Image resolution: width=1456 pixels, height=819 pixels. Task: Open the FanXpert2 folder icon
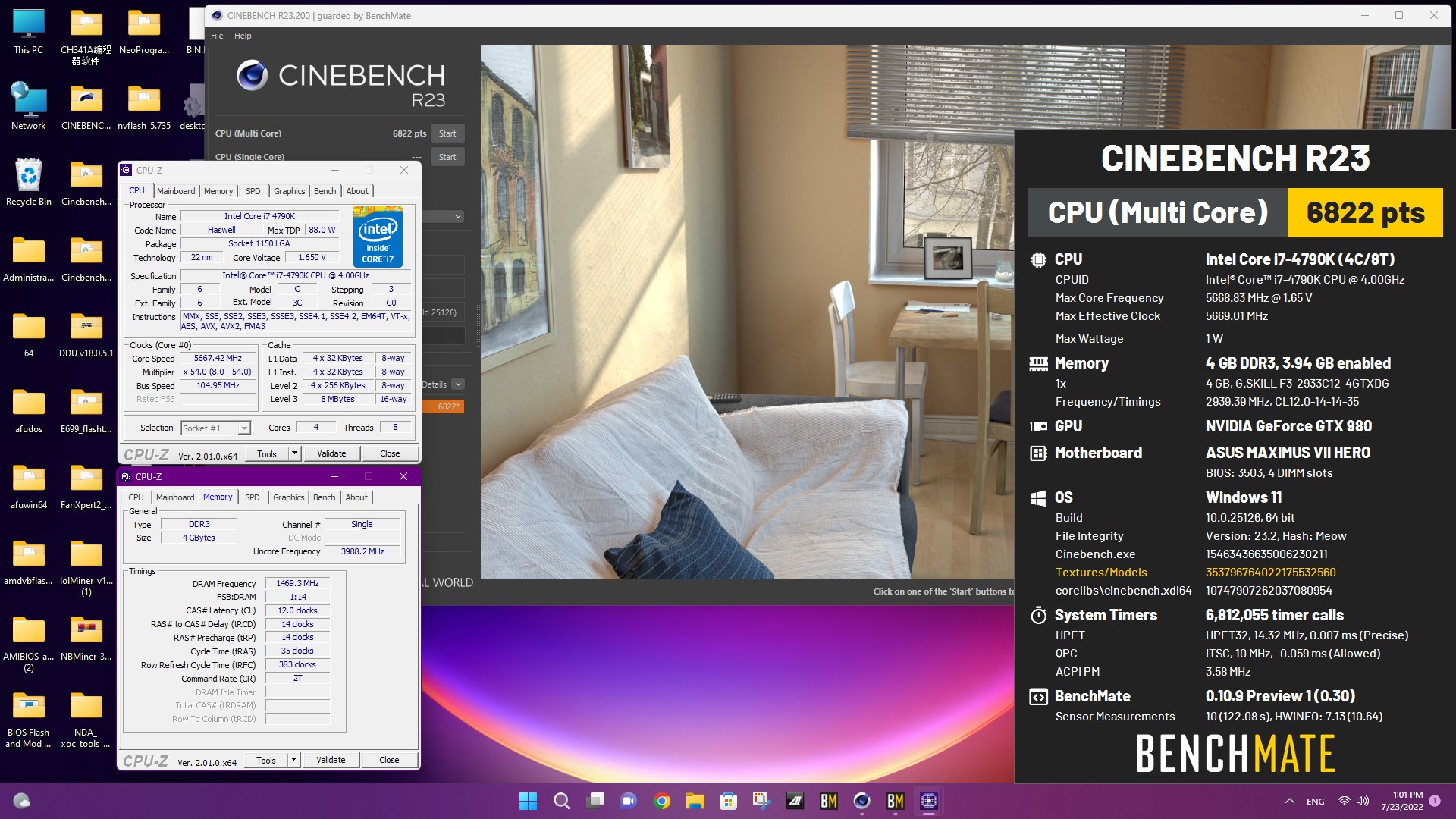[x=86, y=485]
